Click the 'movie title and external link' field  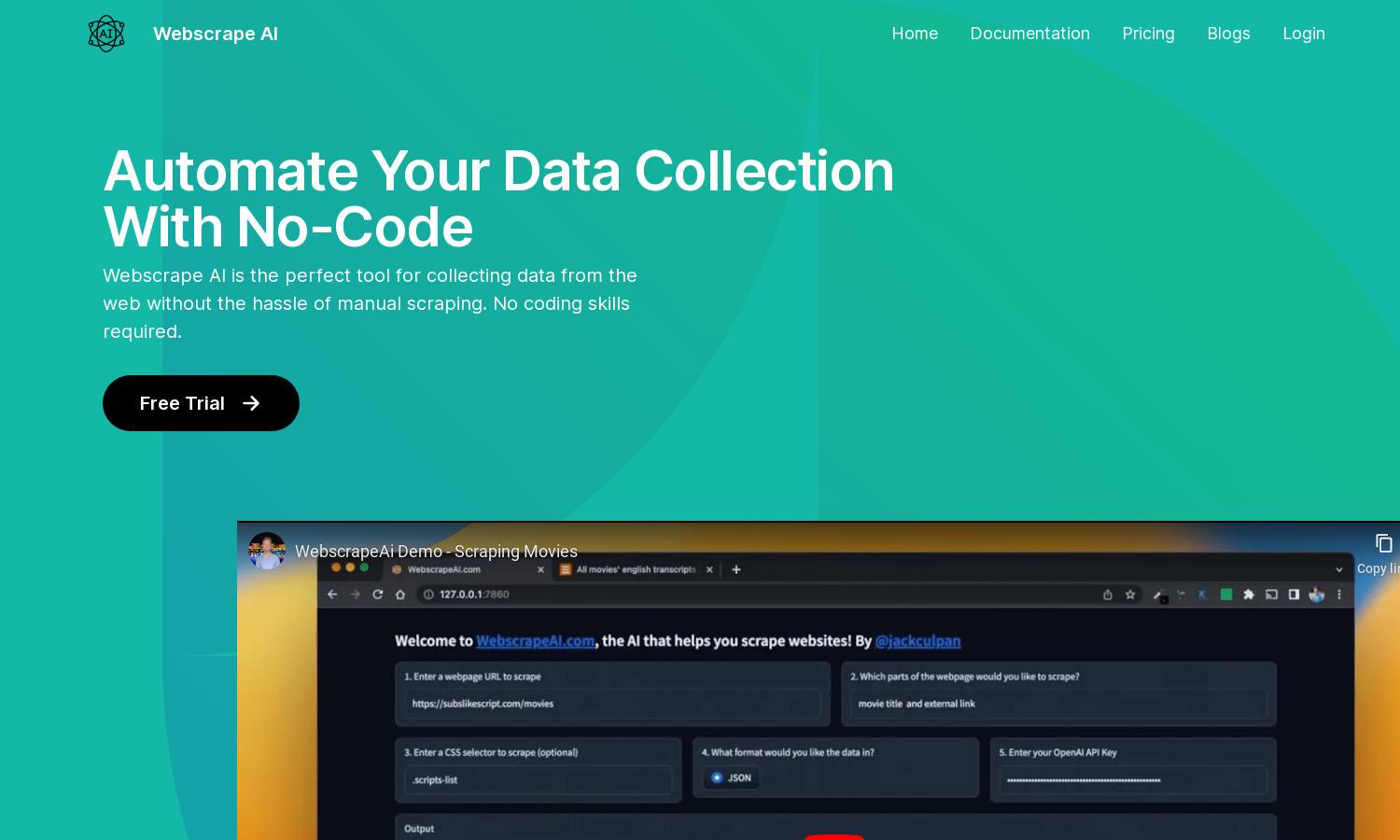pyautogui.click(x=1058, y=704)
